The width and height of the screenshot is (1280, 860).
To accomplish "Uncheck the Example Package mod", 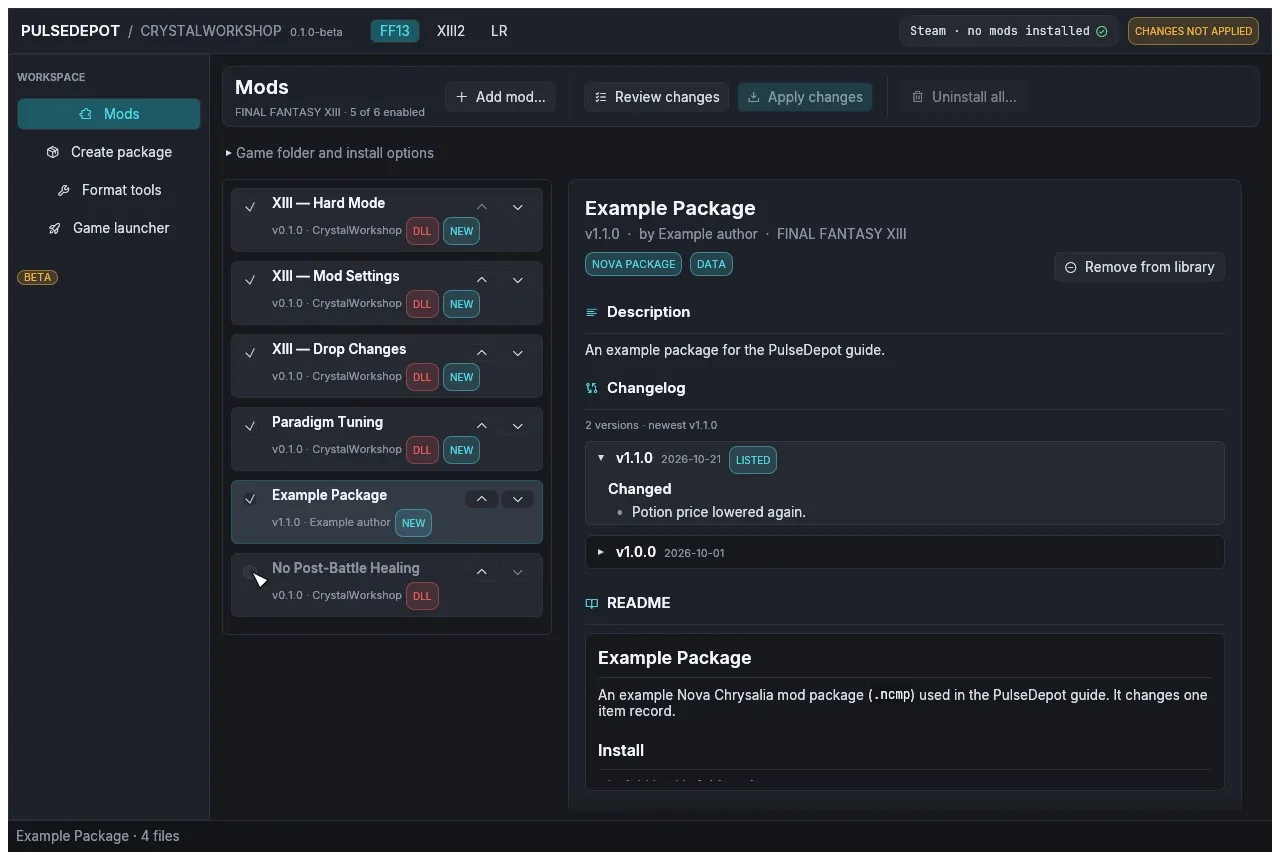I will [250, 499].
